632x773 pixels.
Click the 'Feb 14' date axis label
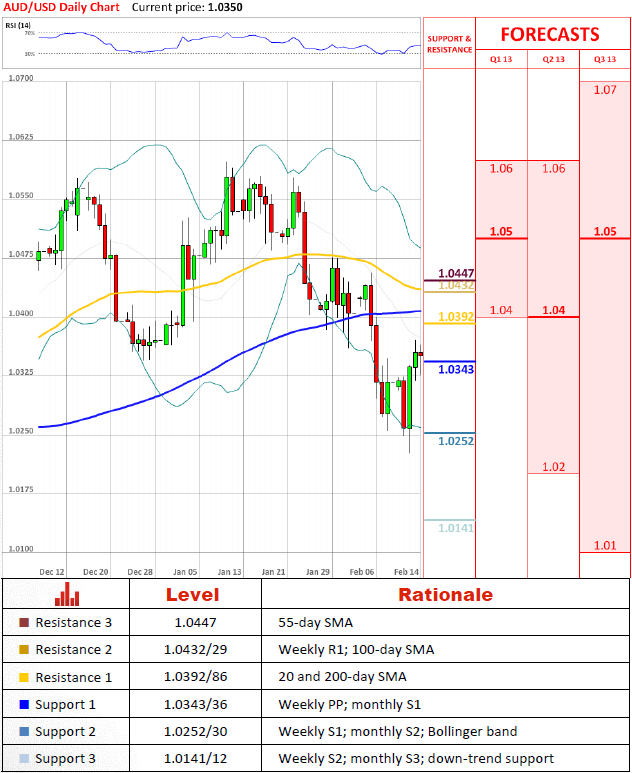407,572
